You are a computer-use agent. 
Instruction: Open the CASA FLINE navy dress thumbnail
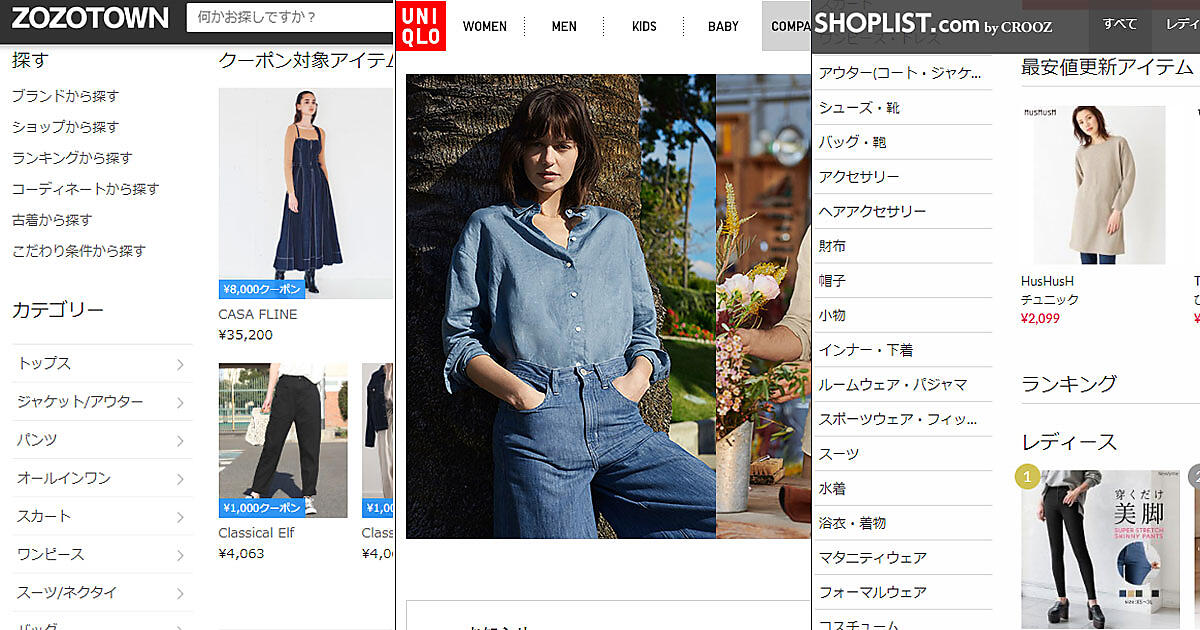coord(305,192)
